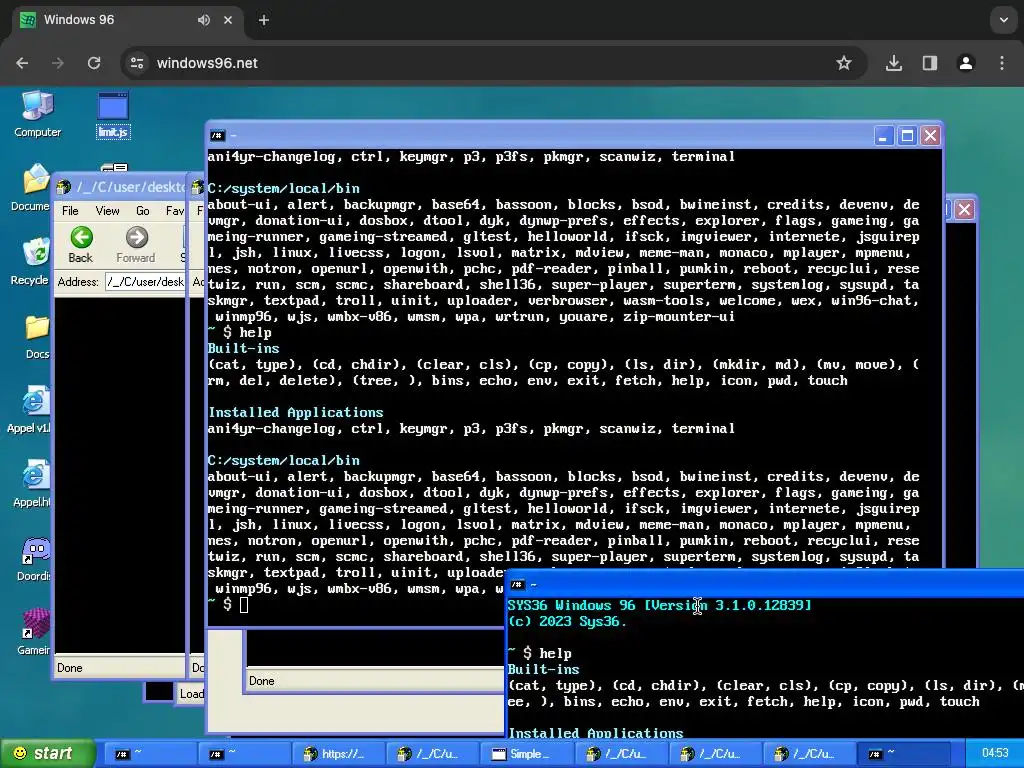Open the Chrome three-dot menu
The height and width of the screenshot is (768, 1024).
1002,63
